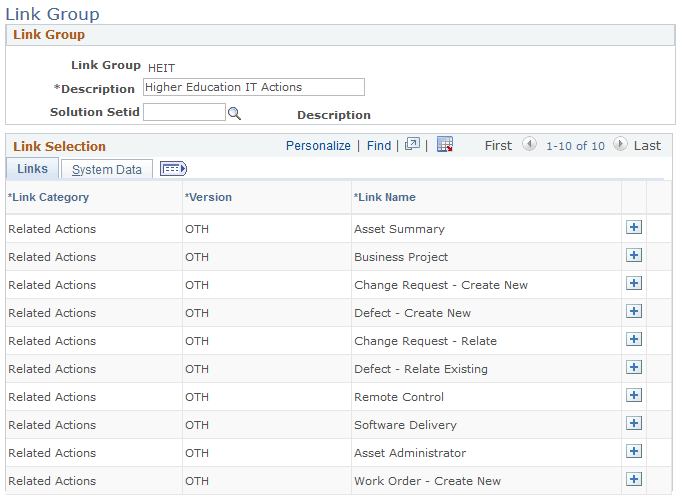
Task: Select Asset Administrator link name
Action: tap(410, 453)
